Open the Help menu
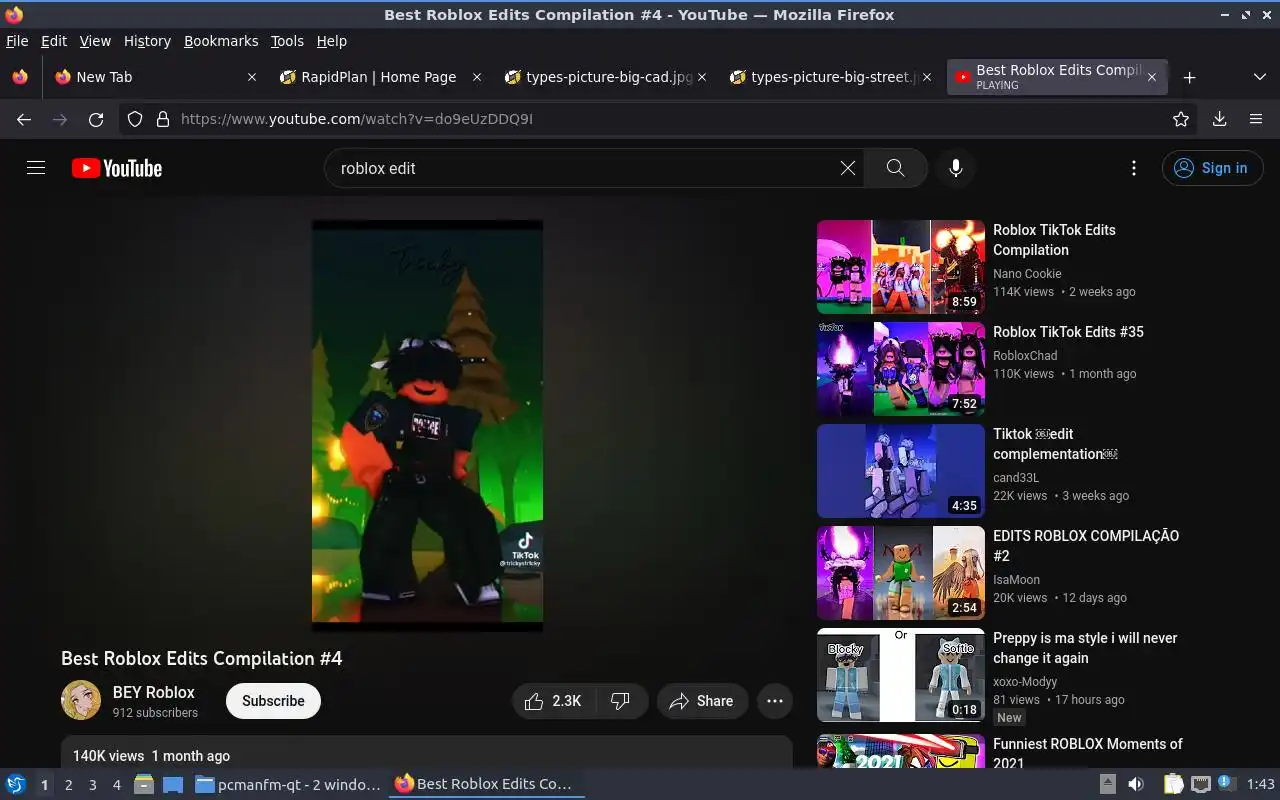 (x=331, y=41)
